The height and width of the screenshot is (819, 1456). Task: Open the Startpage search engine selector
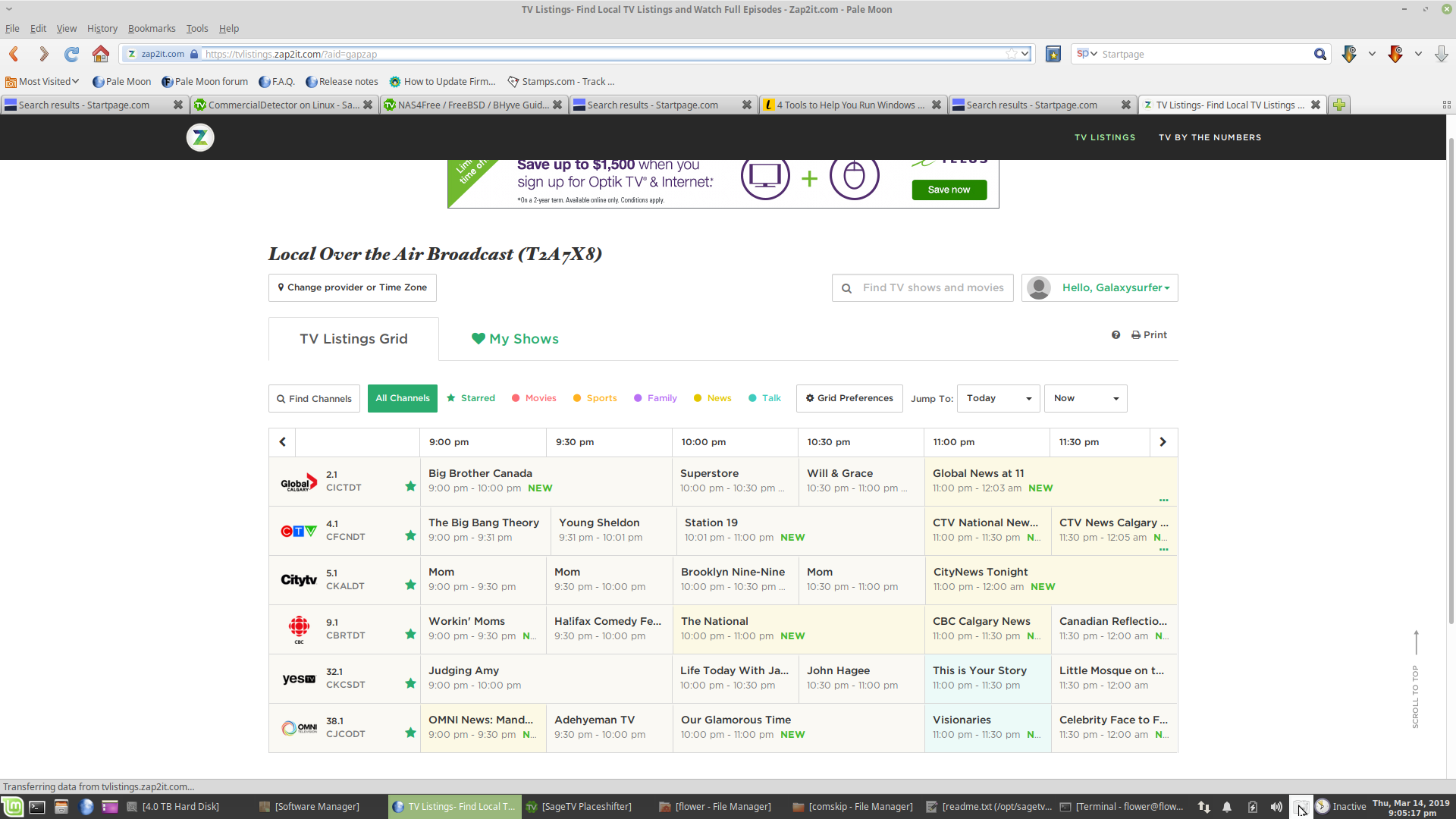pos(1087,54)
